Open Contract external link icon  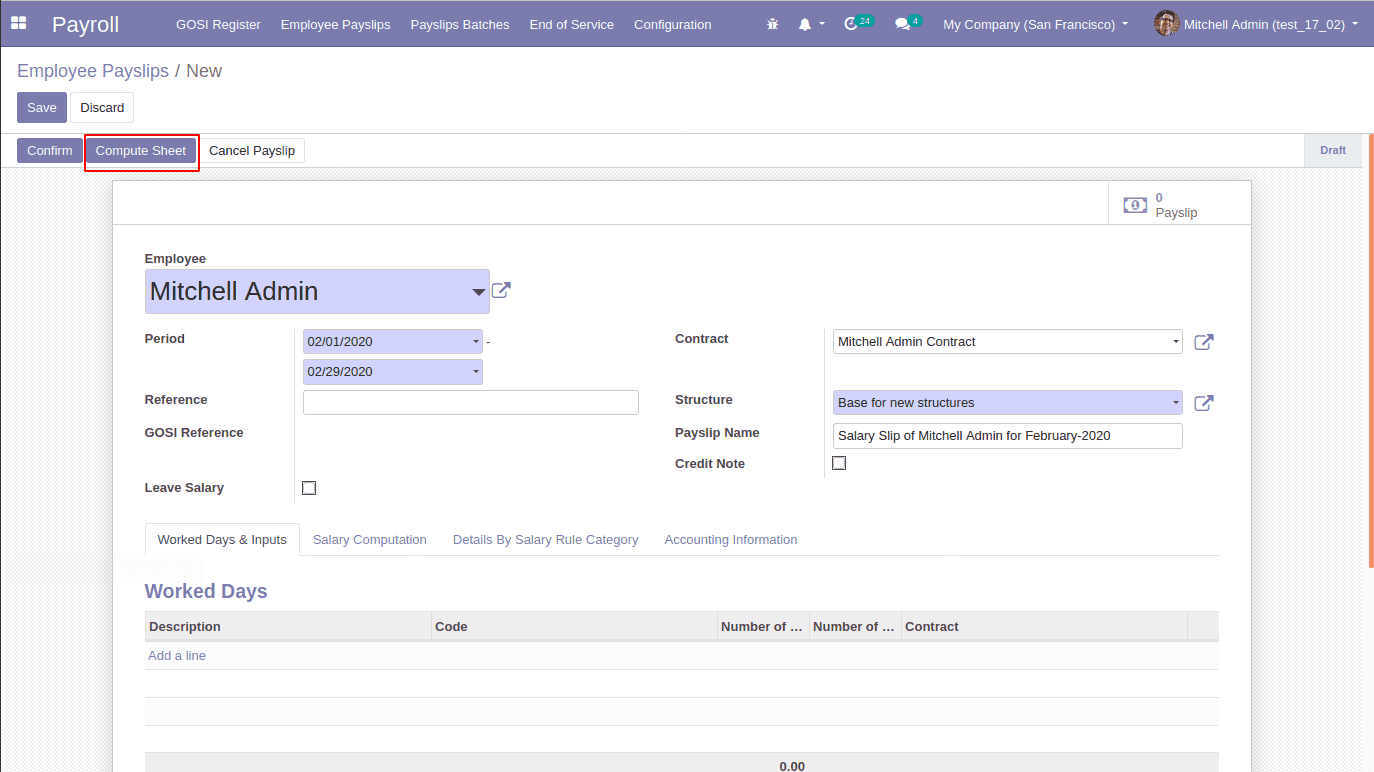click(1204, 342)
